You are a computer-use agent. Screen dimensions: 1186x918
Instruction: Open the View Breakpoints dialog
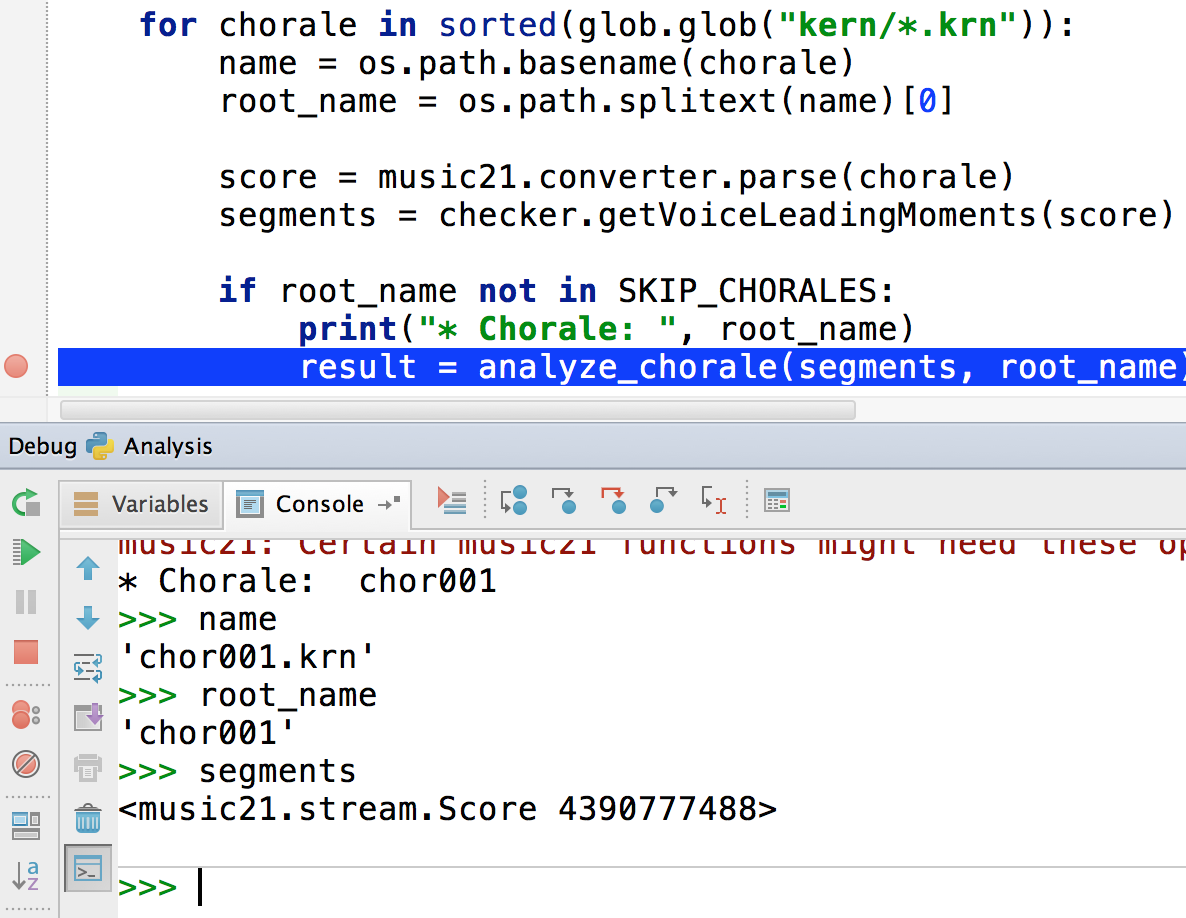[26, 714]
